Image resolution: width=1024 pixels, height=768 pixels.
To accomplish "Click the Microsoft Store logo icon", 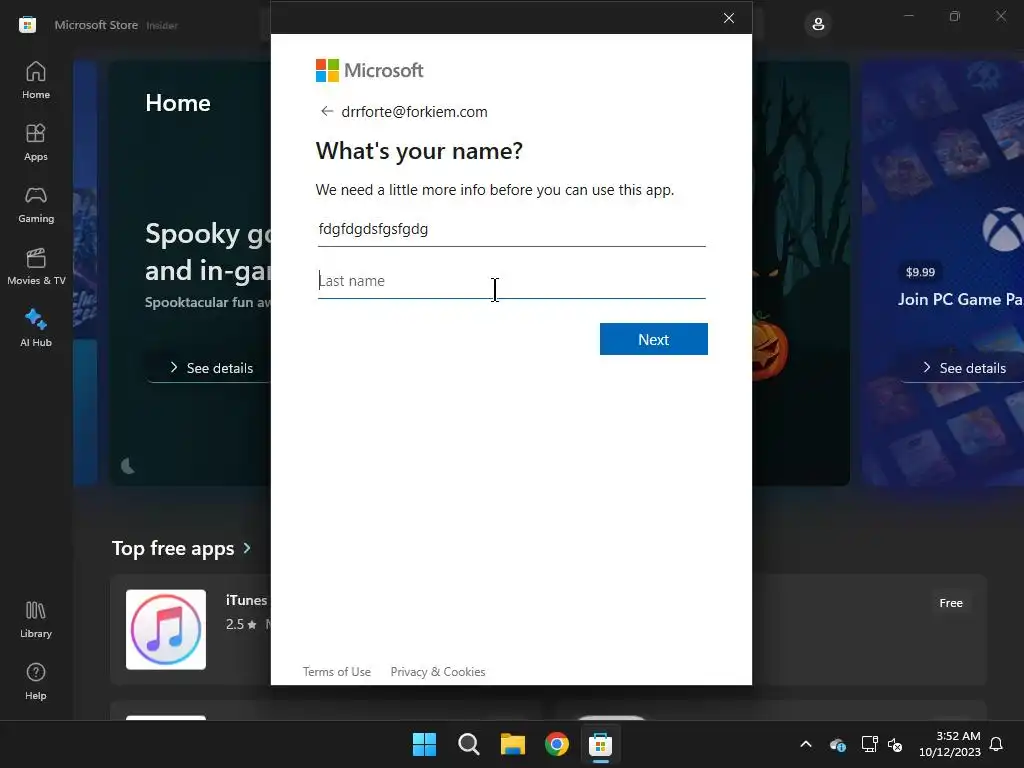I will (27, 25).
